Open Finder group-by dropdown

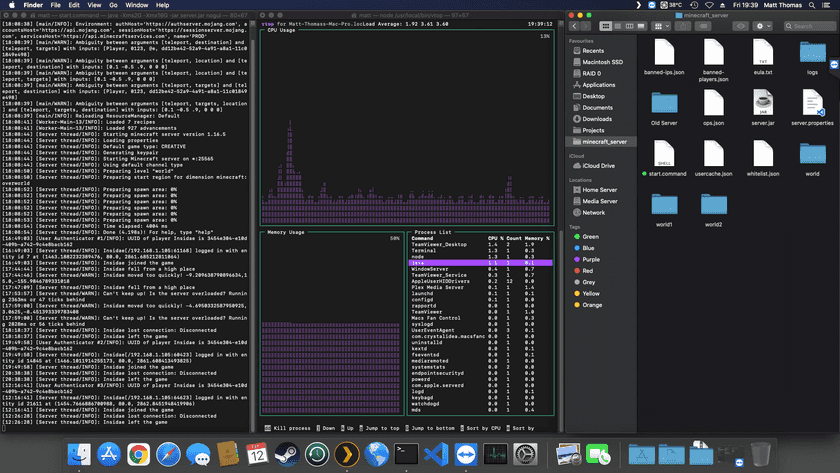tap(662, 26)
